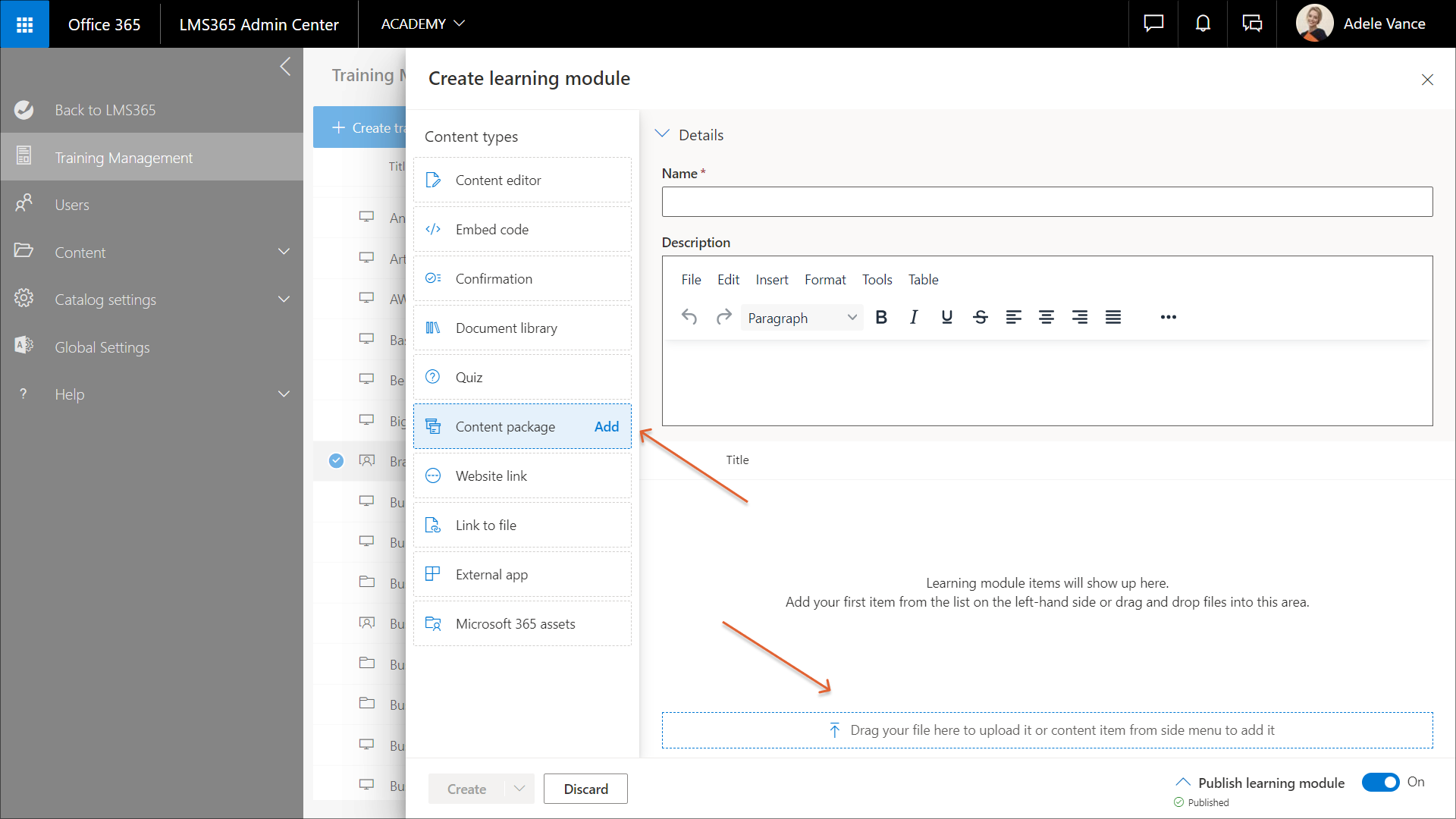Open the notifications bell icon
This screenshot has width=1456, height=819.
[x=1203, y=24]
